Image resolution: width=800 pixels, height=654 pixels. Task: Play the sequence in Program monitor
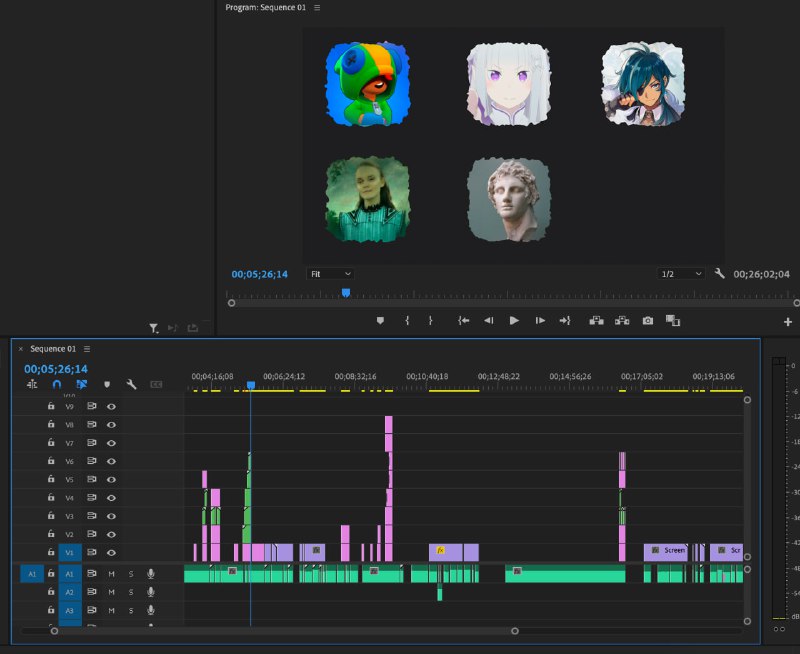[x=514, y=320]
